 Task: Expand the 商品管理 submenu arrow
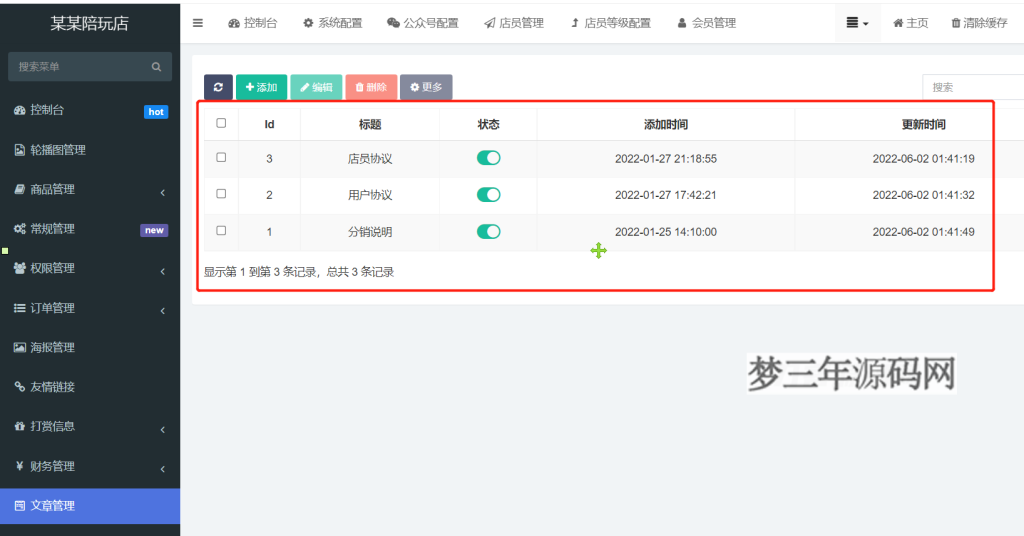pyautogui.click(x=163, y=193)
